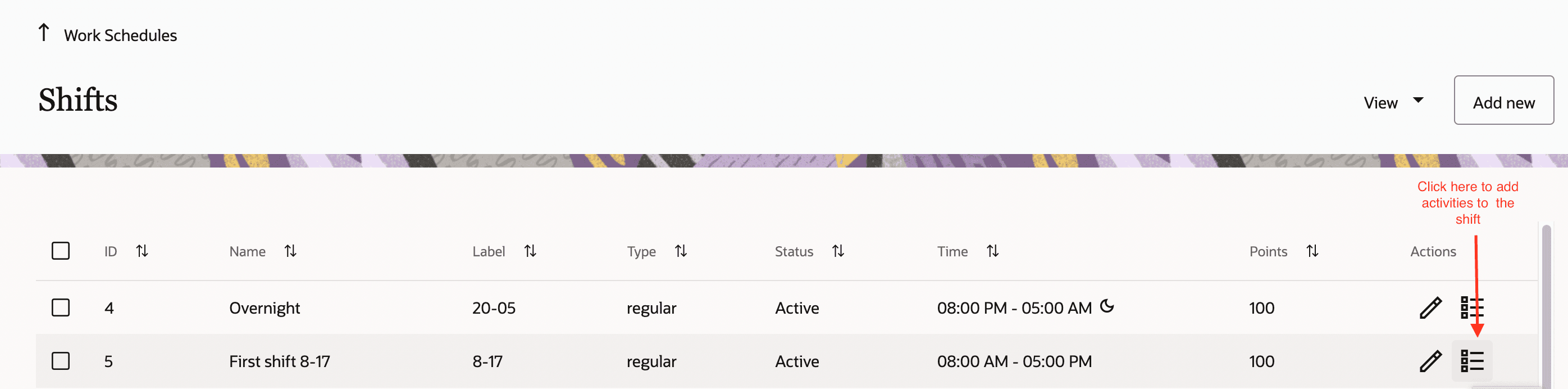Edit the First shift 8-17 using the pencil icon

[x=1430, y=361]
